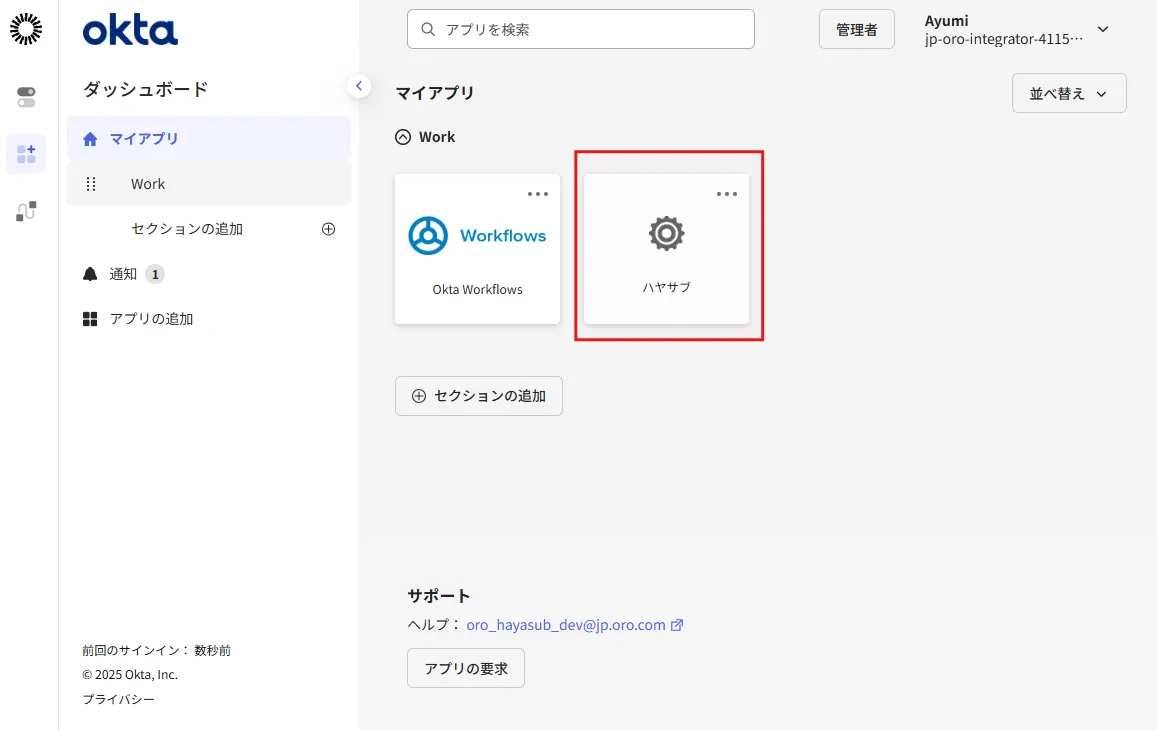This screenshot has height=730, width=1157.
Task: Grab the drag handle beside Work
Action: pos(91,184)
